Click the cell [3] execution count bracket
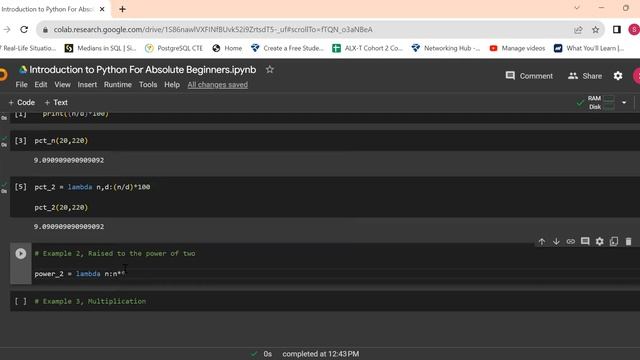 [20, 140]
